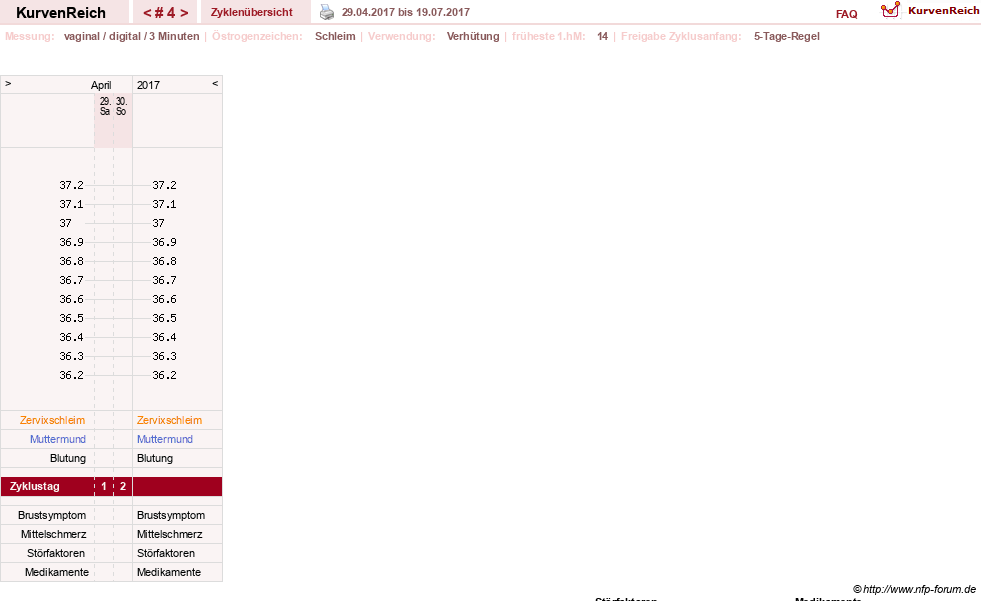
Task: Click the right Blutung row label
Action: click(155, 458)
